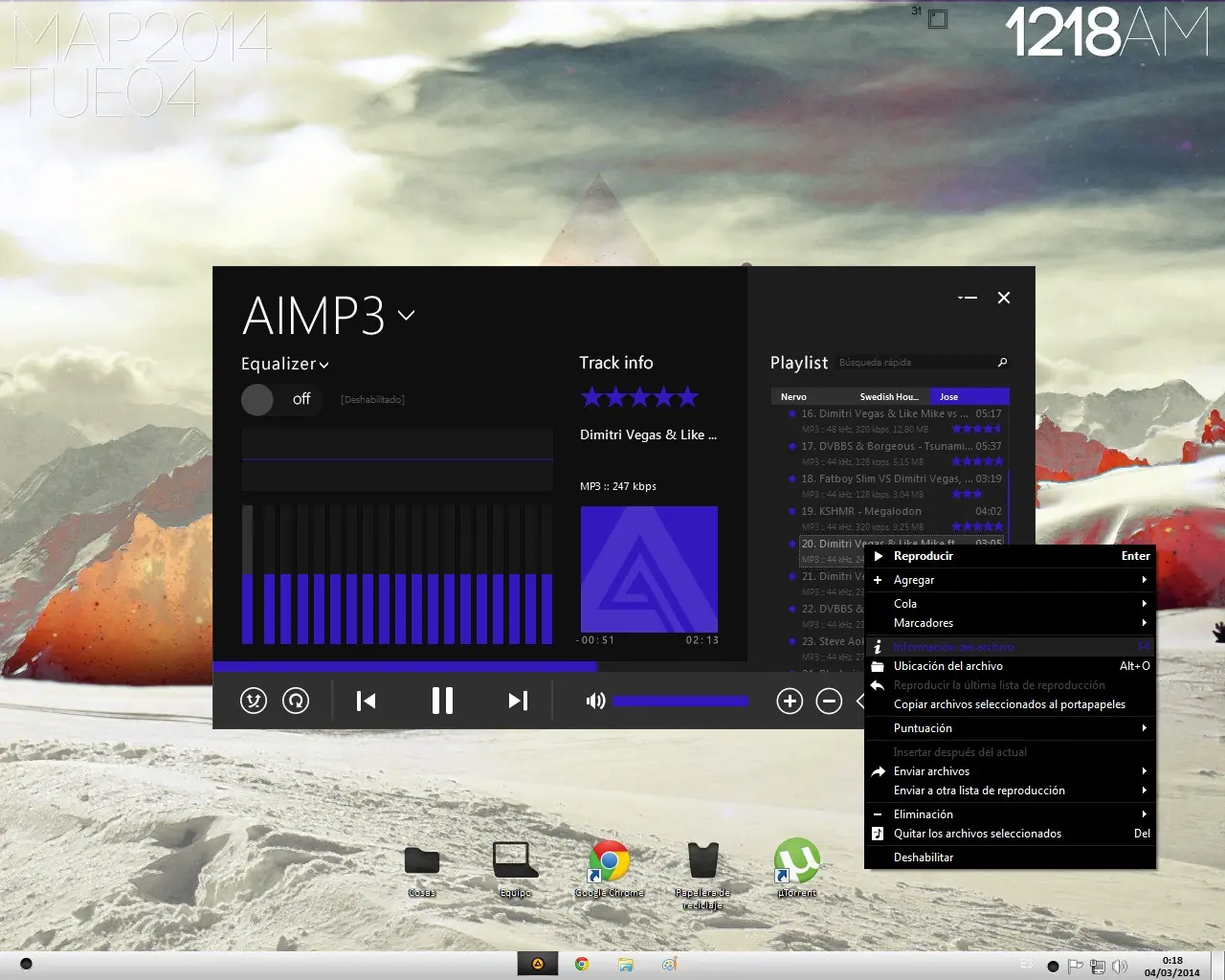This screenshot has height=980, width=1225.
Task: Launch µTorrent from the desktop
Action: 797,867
